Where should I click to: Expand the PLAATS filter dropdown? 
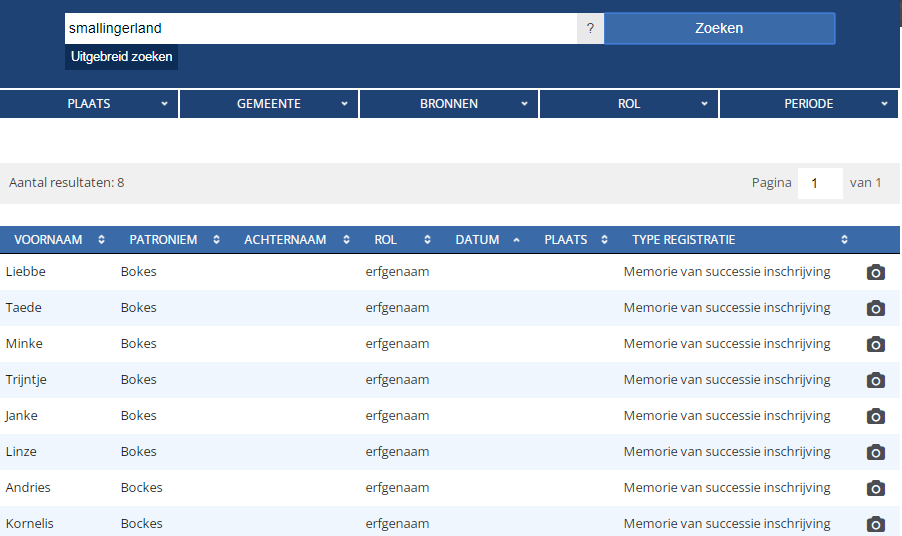(x=89, y=104)
